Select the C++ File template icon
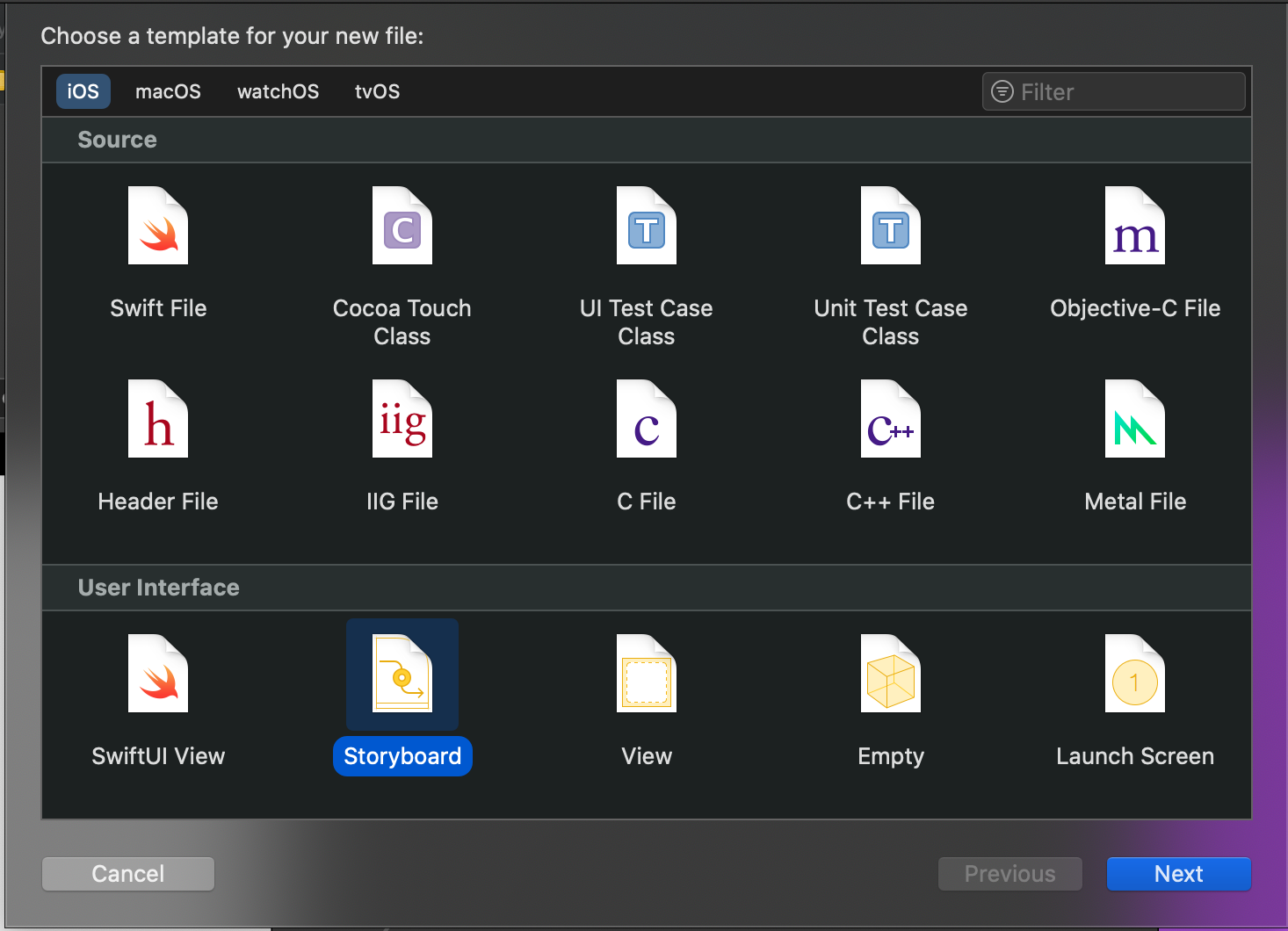Screen dimensions: 1288x931 tap(891, 419)
